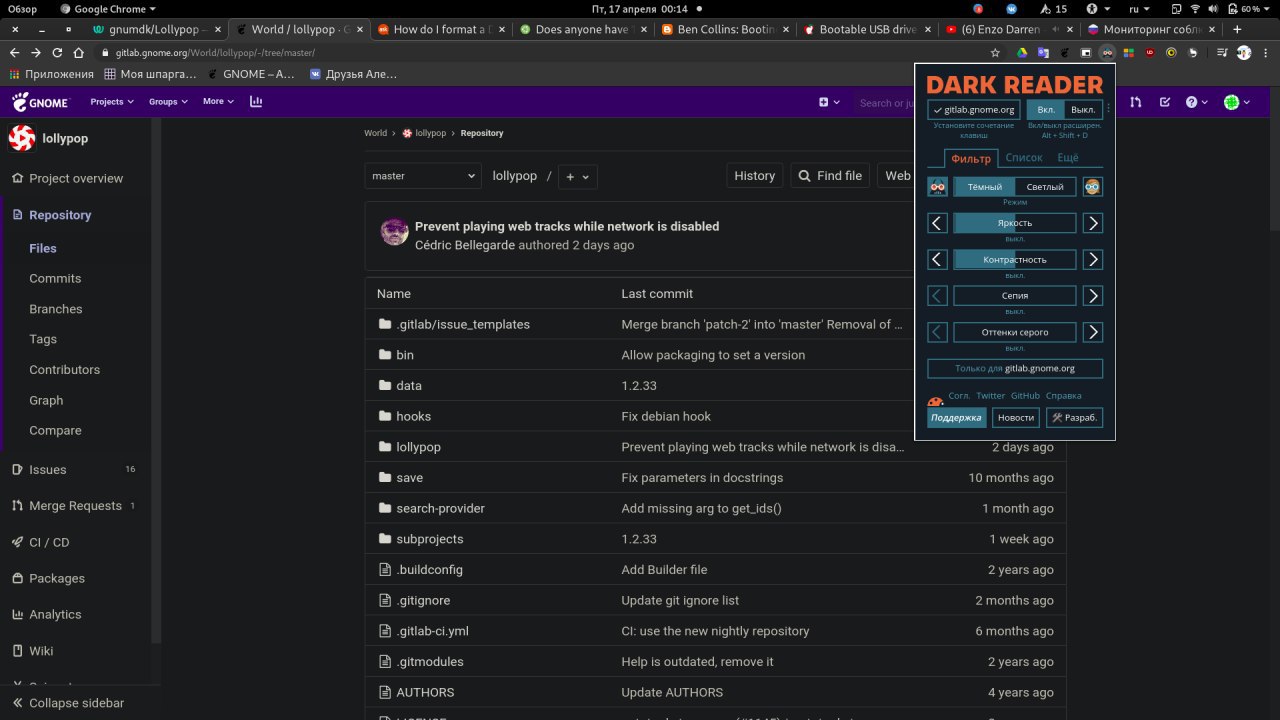This screenshot has width=1280, height=720.
Task: Toggle Только для gitlab.gnome.org setting
Action: tap(1015, 368)
